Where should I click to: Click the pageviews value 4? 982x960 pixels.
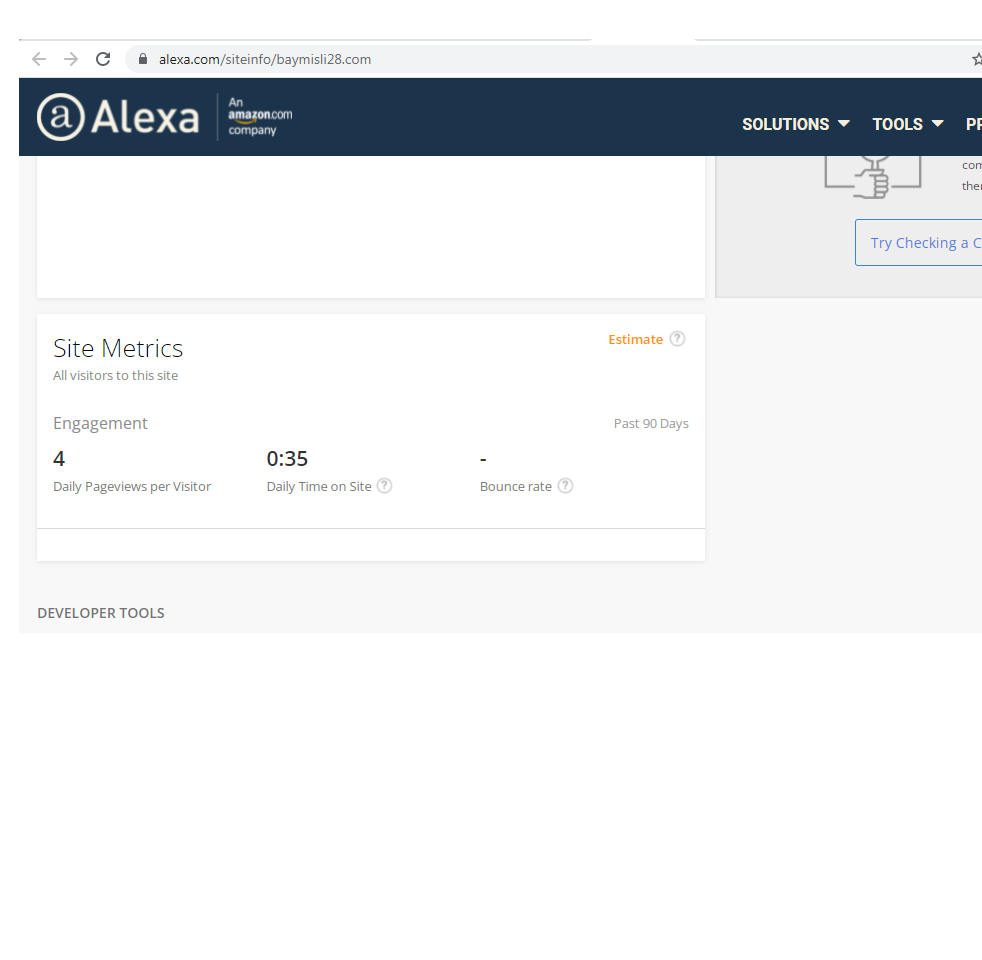[59, 458]
